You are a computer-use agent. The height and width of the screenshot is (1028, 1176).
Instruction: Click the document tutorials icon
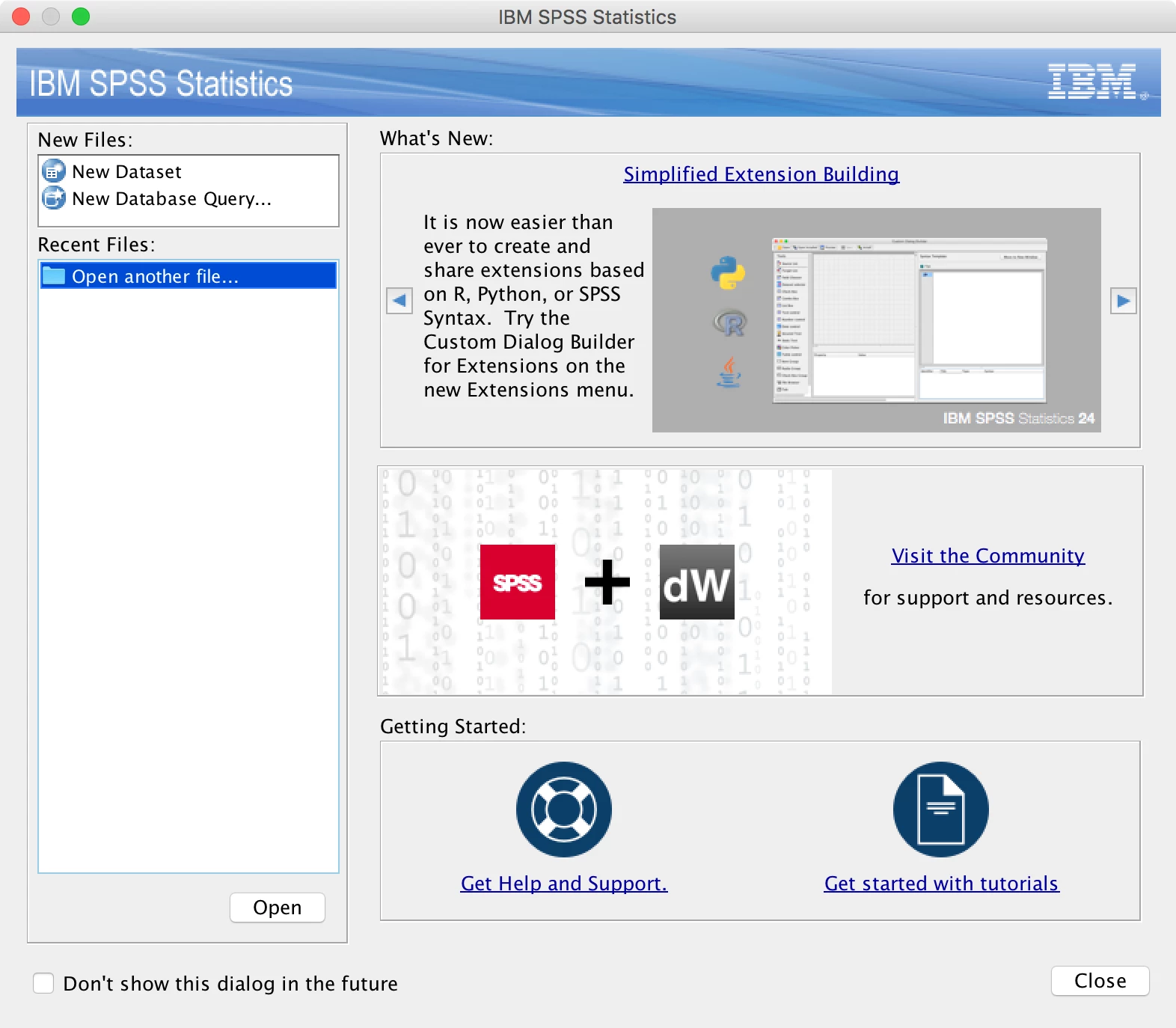pyautogui.click(x=941, y=810)
